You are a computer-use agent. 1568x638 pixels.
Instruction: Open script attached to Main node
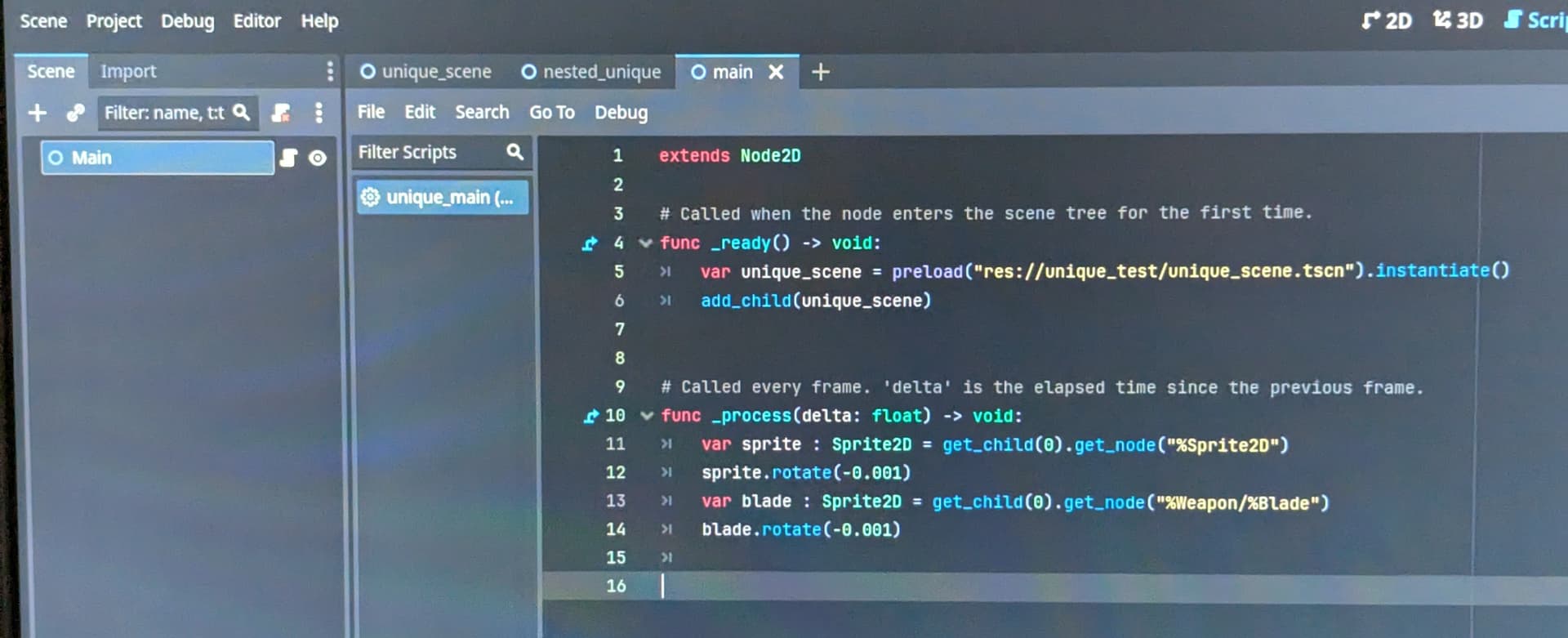tap(288, 158)
